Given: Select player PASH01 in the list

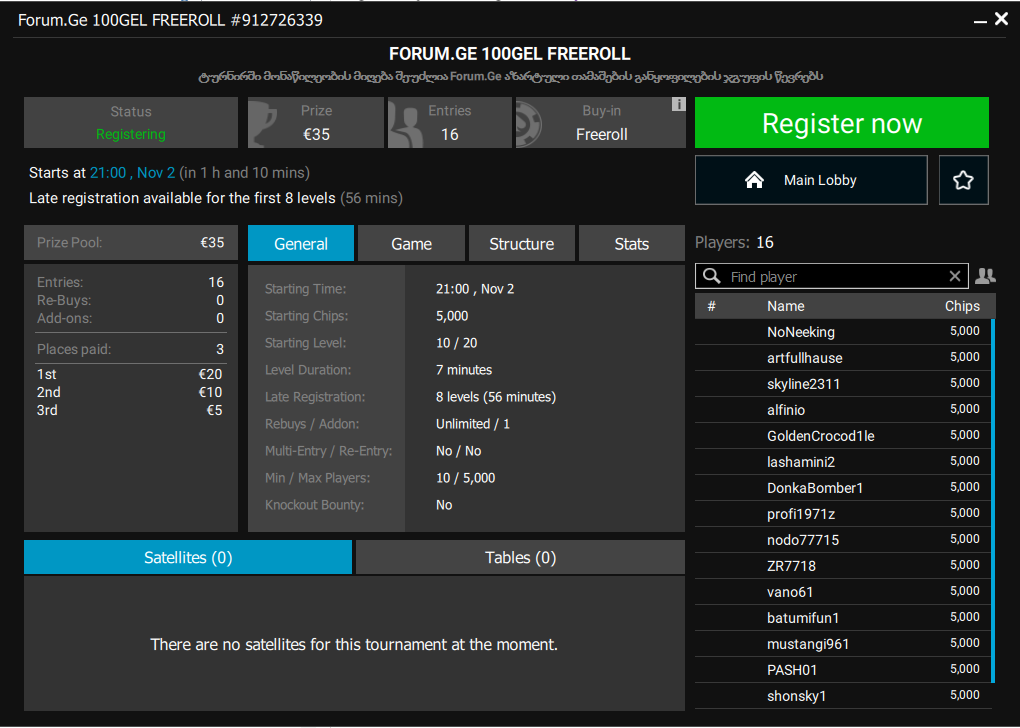Looking at the screenshot, I should point(842,670).
